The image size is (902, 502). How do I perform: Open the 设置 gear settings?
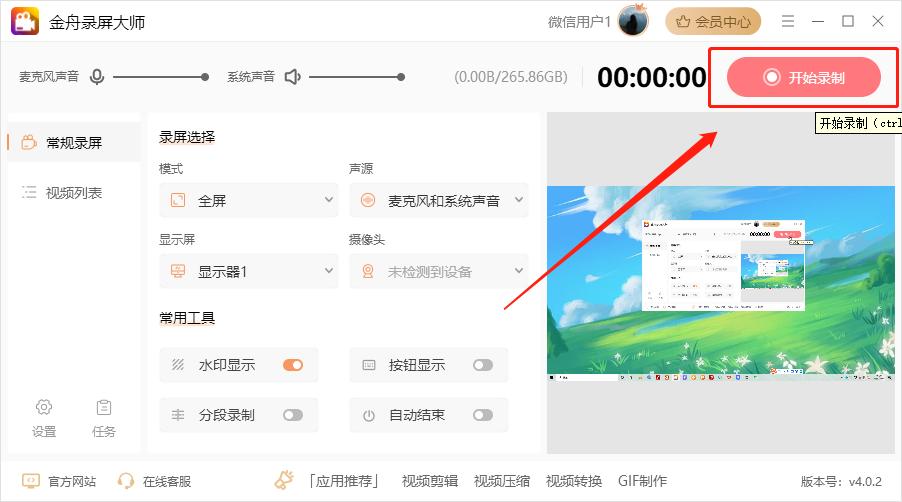[44, 417]
